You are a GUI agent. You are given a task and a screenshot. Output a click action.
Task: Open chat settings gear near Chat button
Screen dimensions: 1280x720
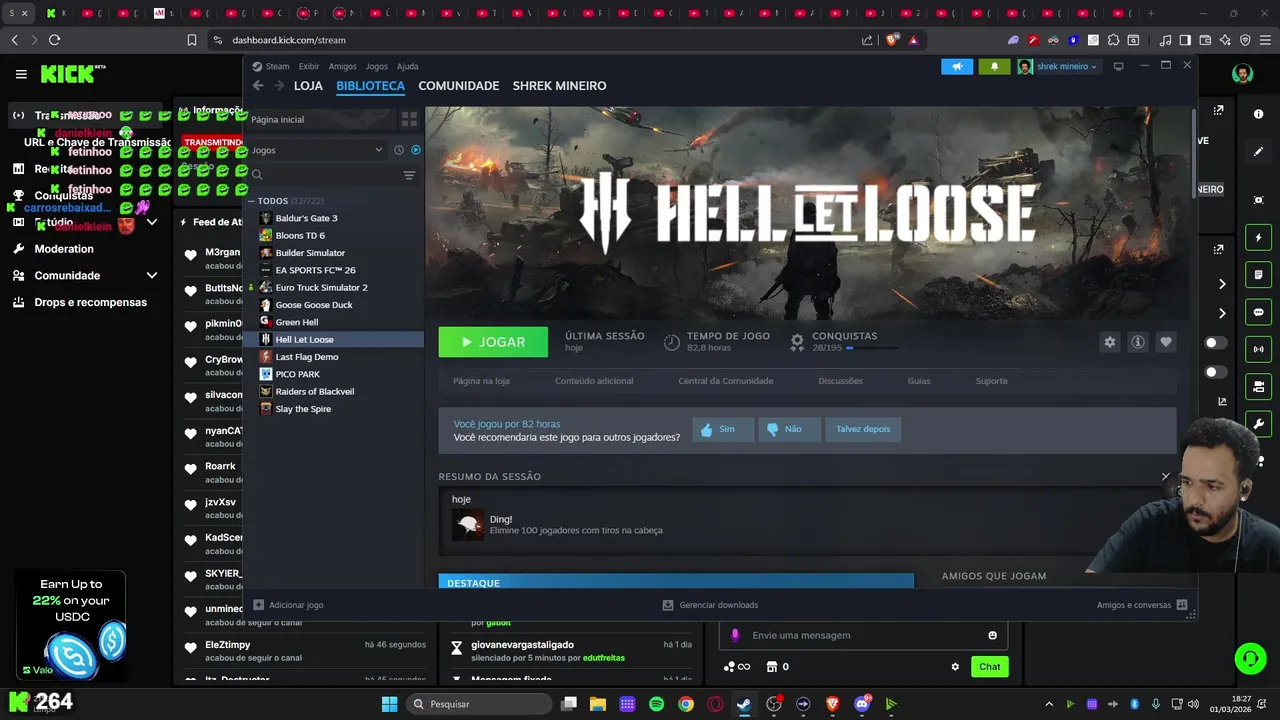pyautogui.click(x=955, y=667)
